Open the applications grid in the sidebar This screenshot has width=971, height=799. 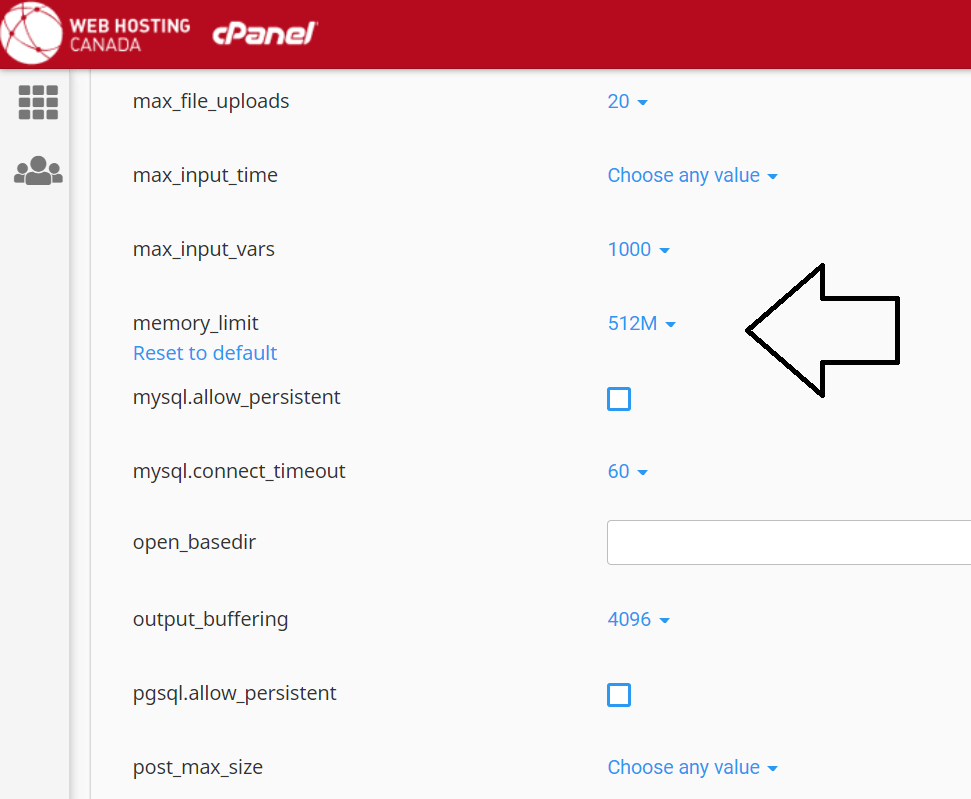37,102
